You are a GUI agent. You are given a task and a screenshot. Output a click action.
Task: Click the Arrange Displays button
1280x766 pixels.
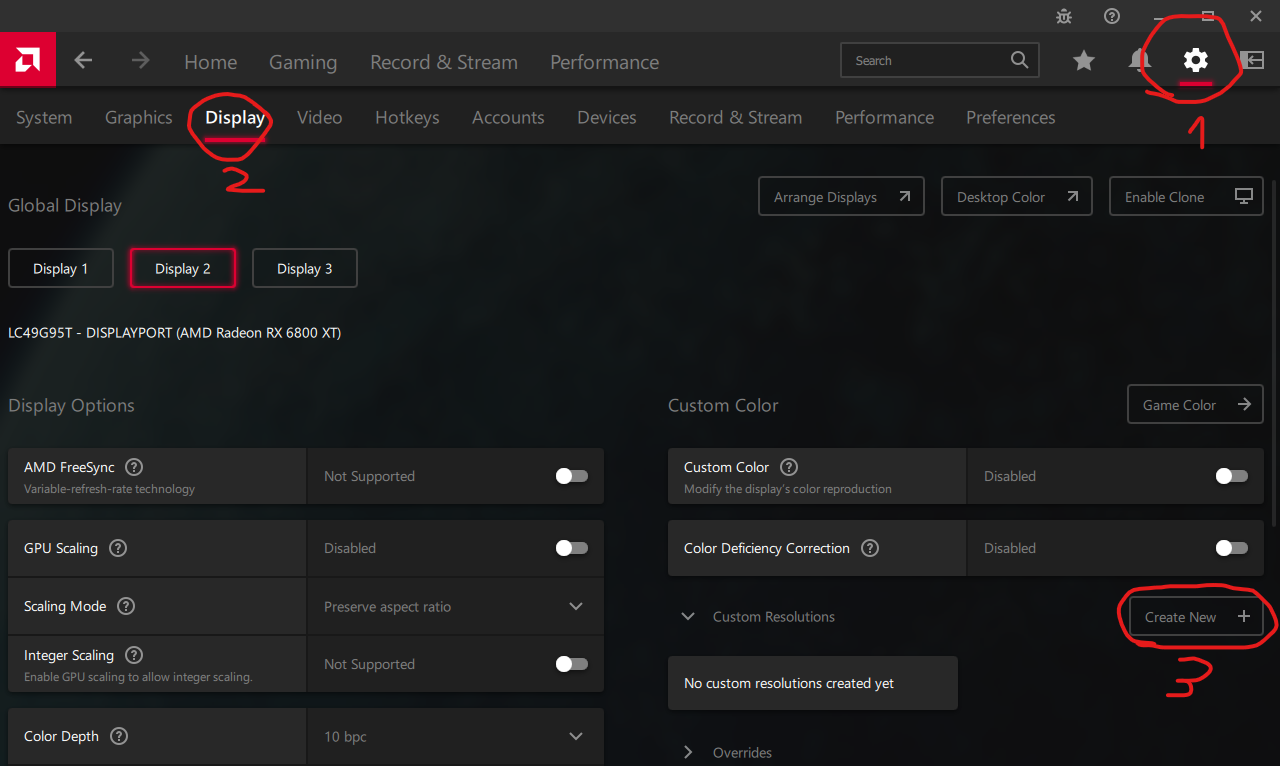pos(842,197)
